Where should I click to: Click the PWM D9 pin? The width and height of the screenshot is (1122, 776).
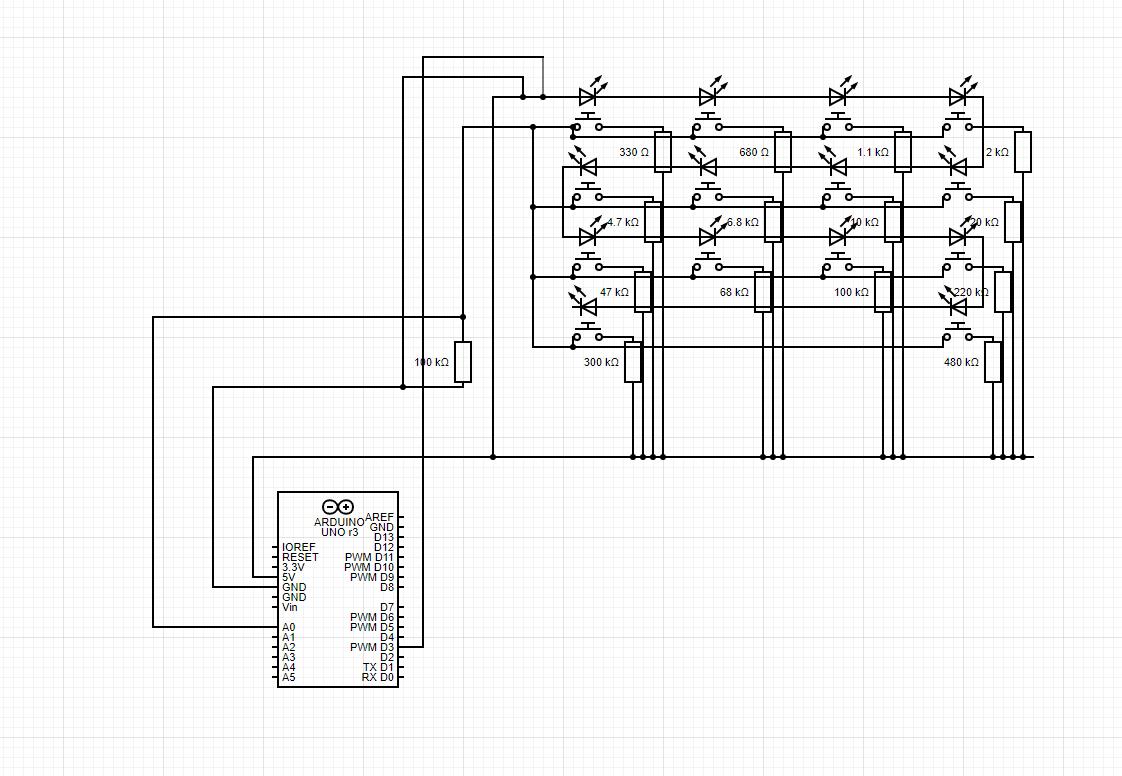point(372,577)
